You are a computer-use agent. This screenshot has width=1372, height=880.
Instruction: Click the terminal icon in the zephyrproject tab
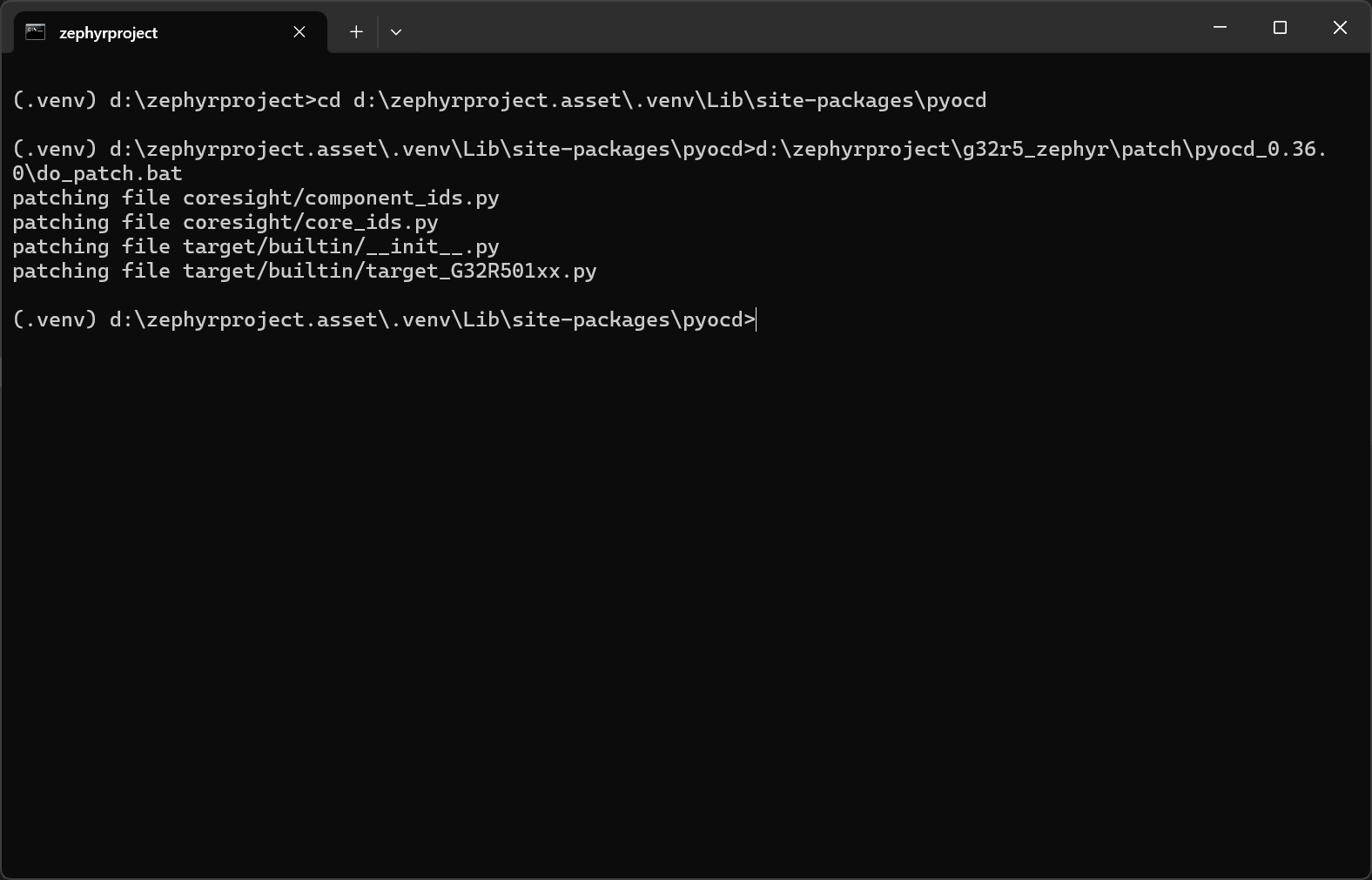point(36,32)
